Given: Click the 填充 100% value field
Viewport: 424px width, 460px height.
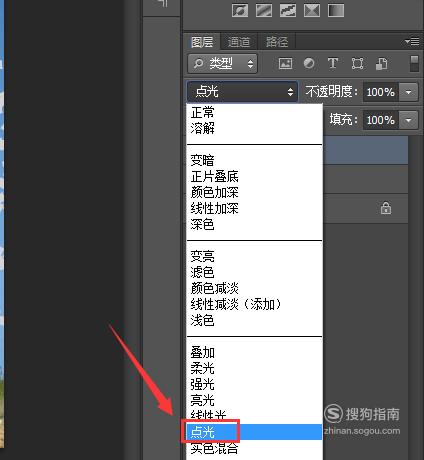Looking at the screenshot, I should click(381, 120).
